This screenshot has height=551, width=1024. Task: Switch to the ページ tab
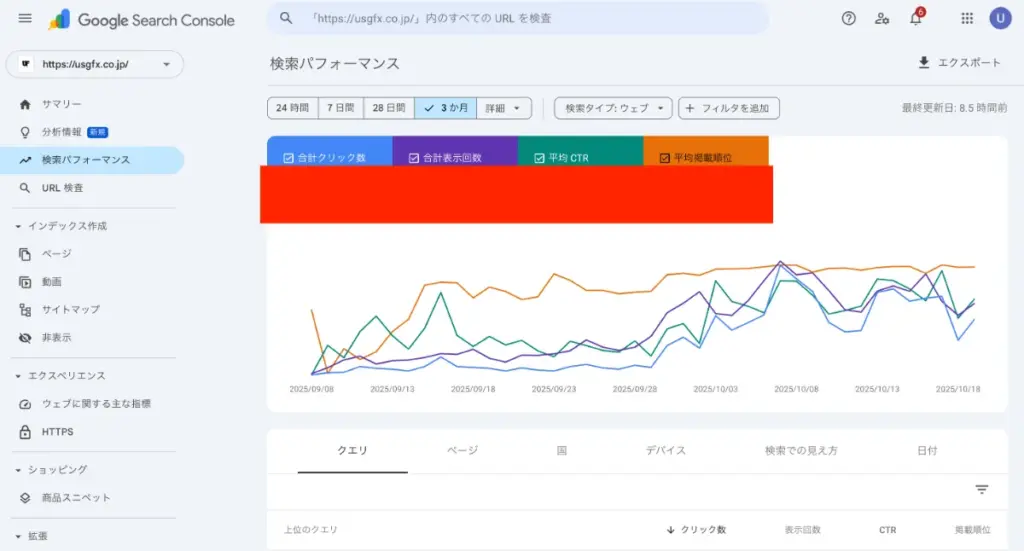(462, 451)
